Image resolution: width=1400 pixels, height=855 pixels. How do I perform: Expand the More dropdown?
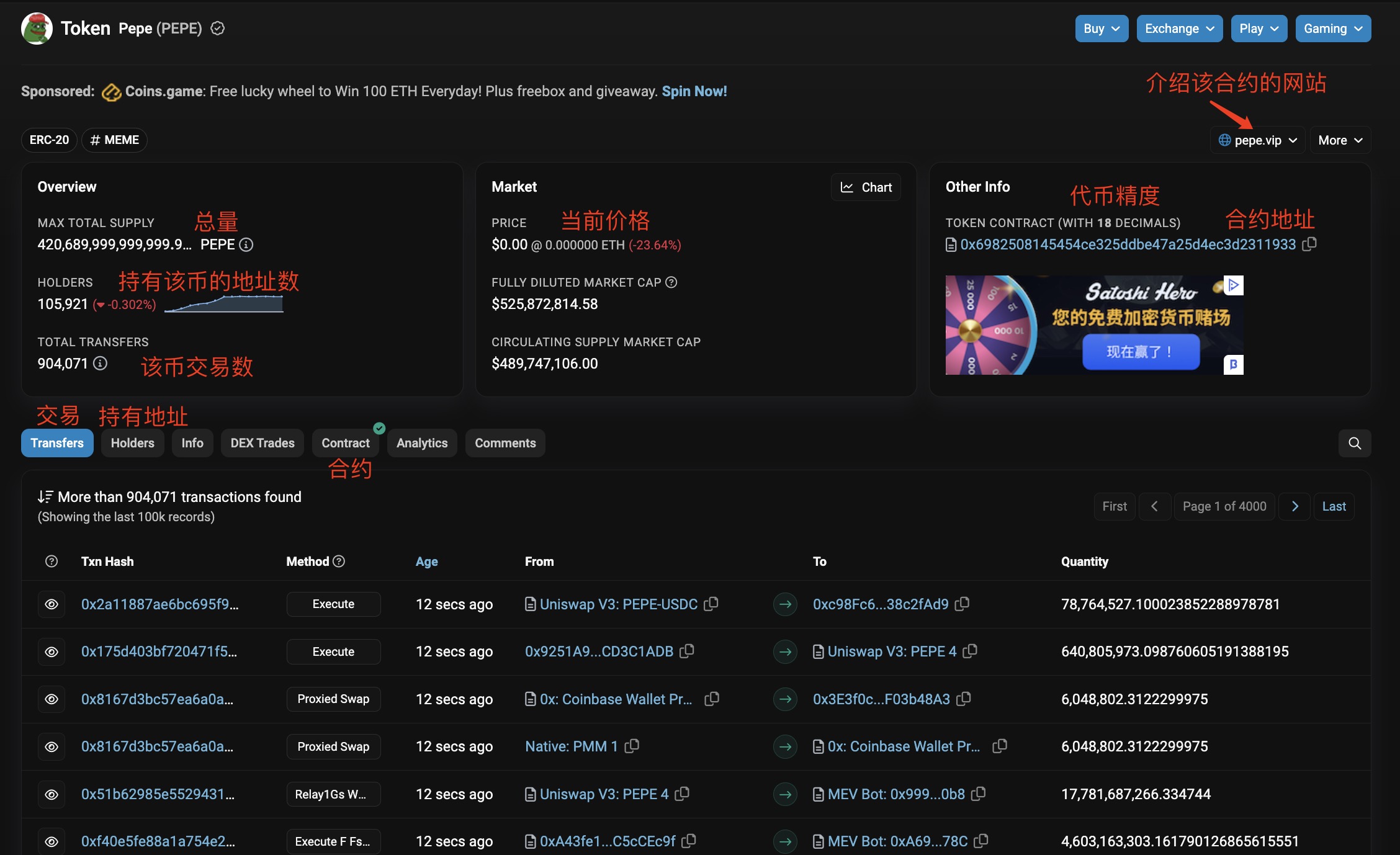tap(1340, 140)
